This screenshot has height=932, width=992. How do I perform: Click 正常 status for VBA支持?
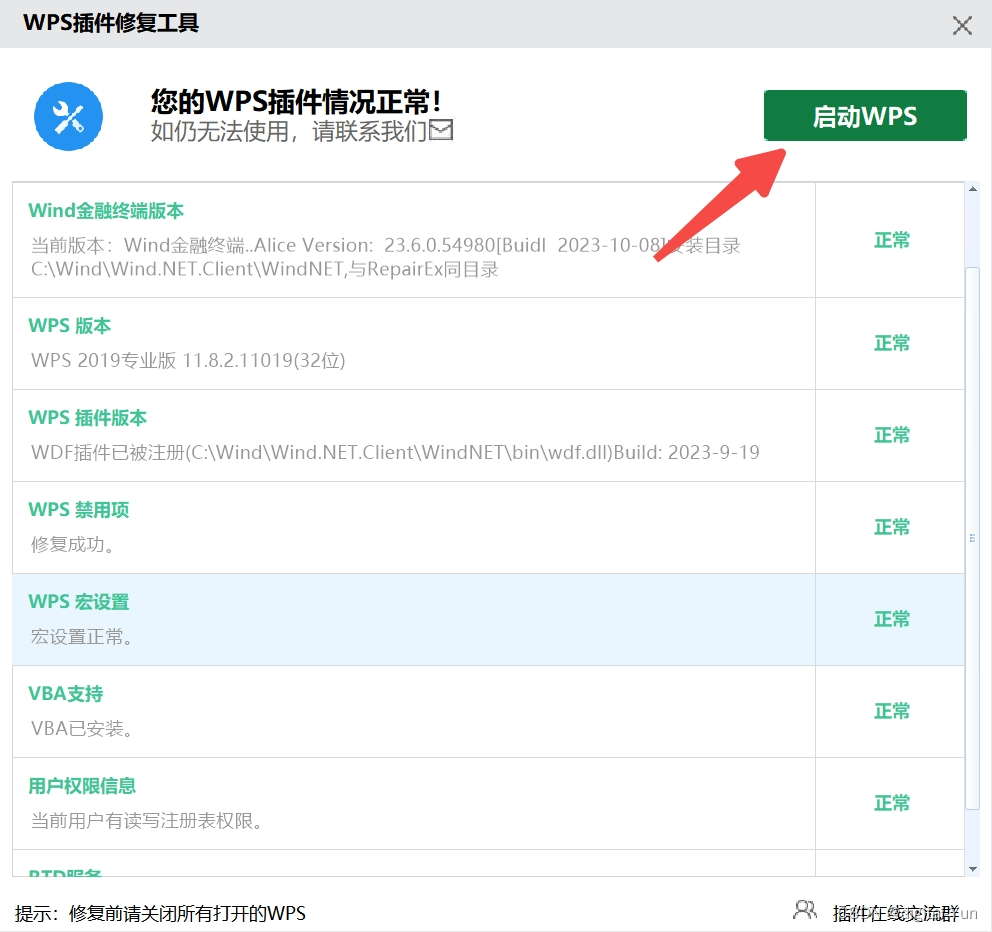point(891,711)
